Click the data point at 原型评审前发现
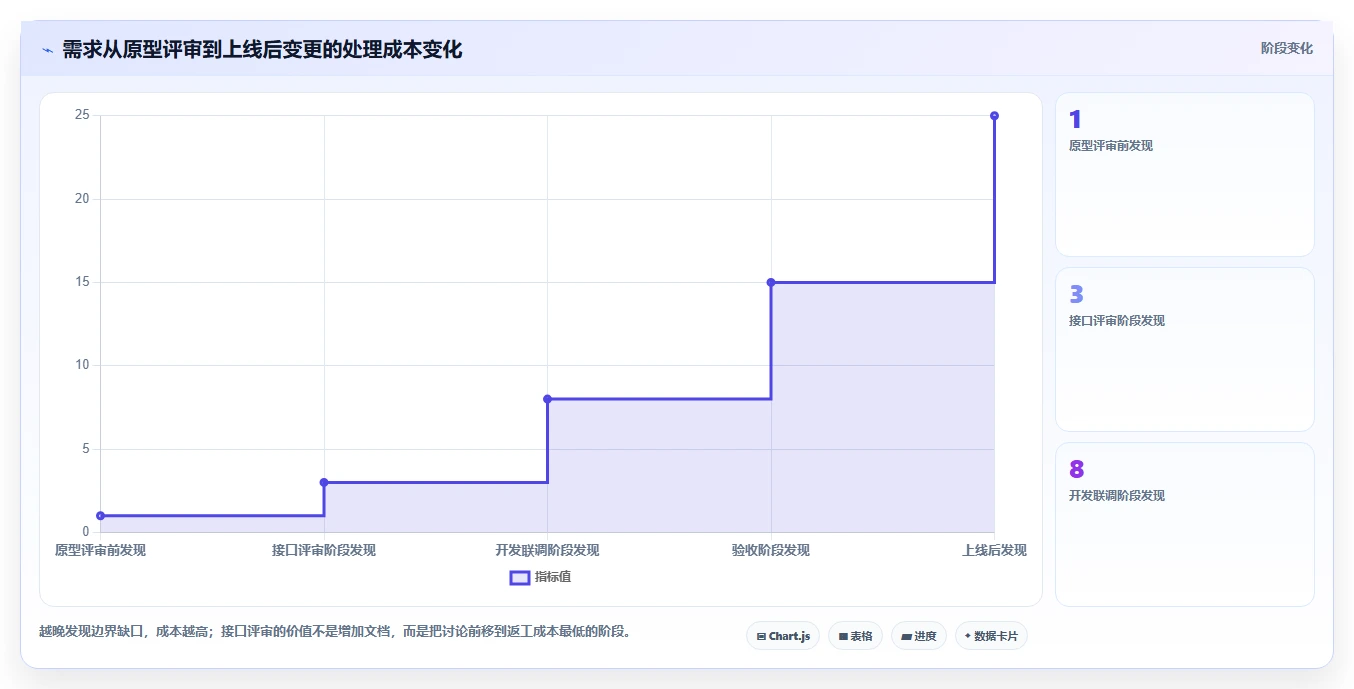 100,516
